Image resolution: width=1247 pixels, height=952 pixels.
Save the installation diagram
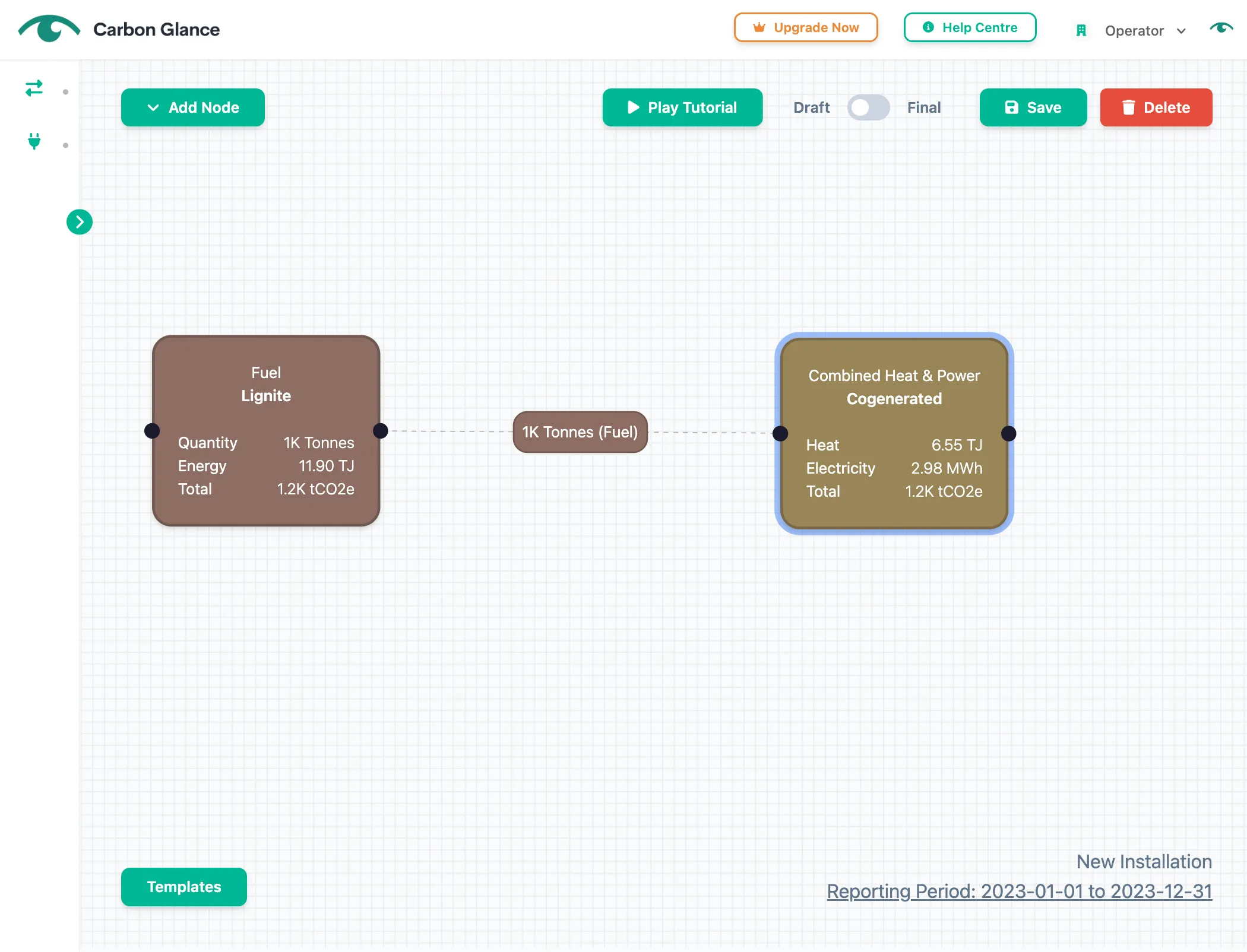1033,107
